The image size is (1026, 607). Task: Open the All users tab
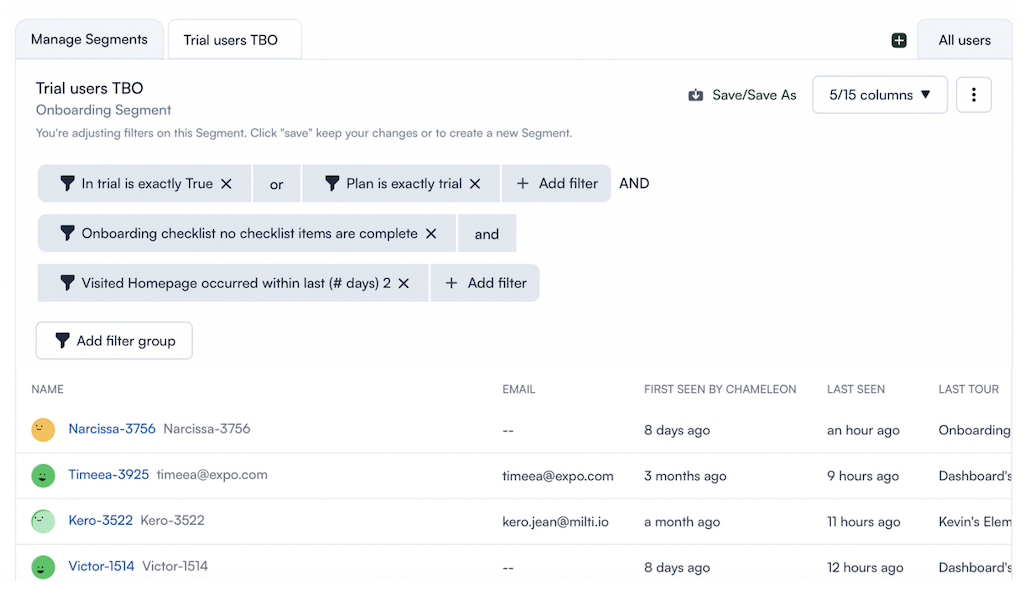tap(964, 40)
